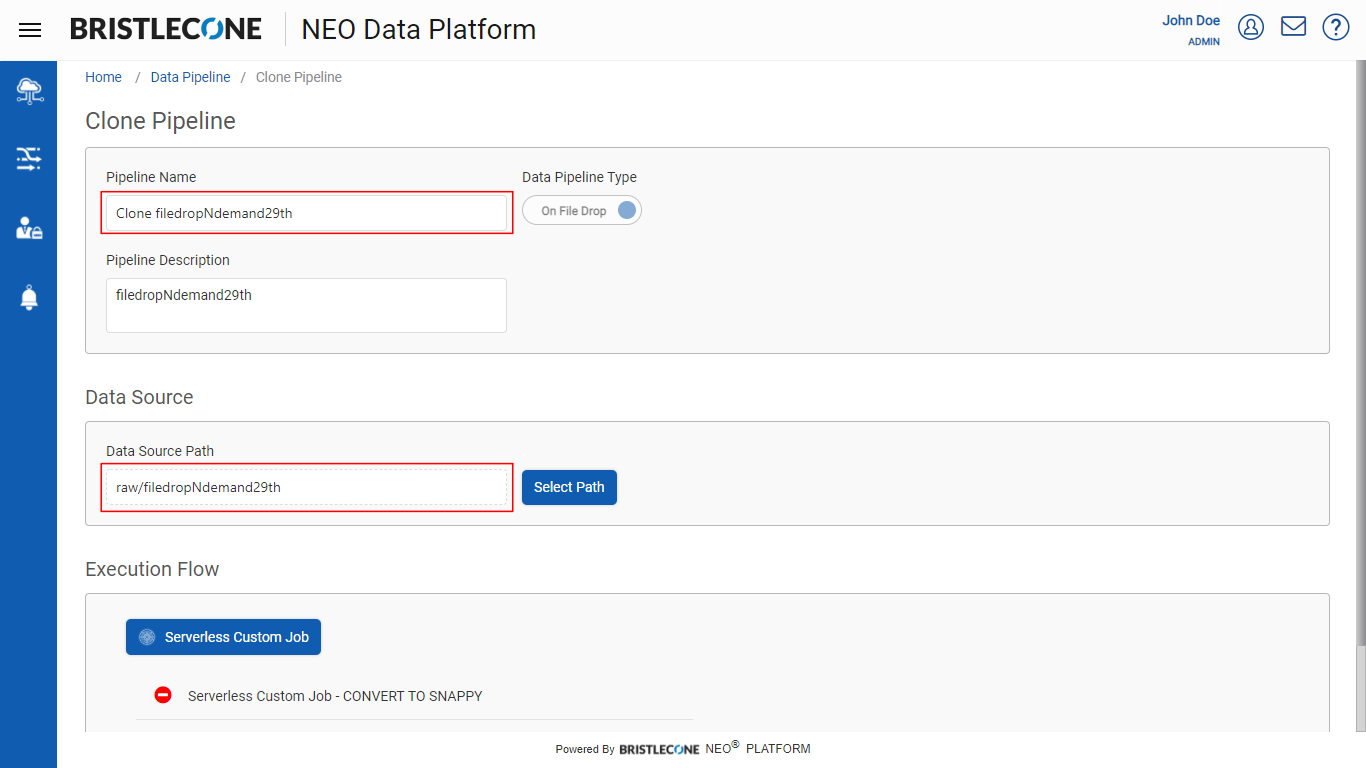This screenshot has height=768, width=1366.
Task: Click the Execution Flow section heading
Action: click(x=152, y=569)
